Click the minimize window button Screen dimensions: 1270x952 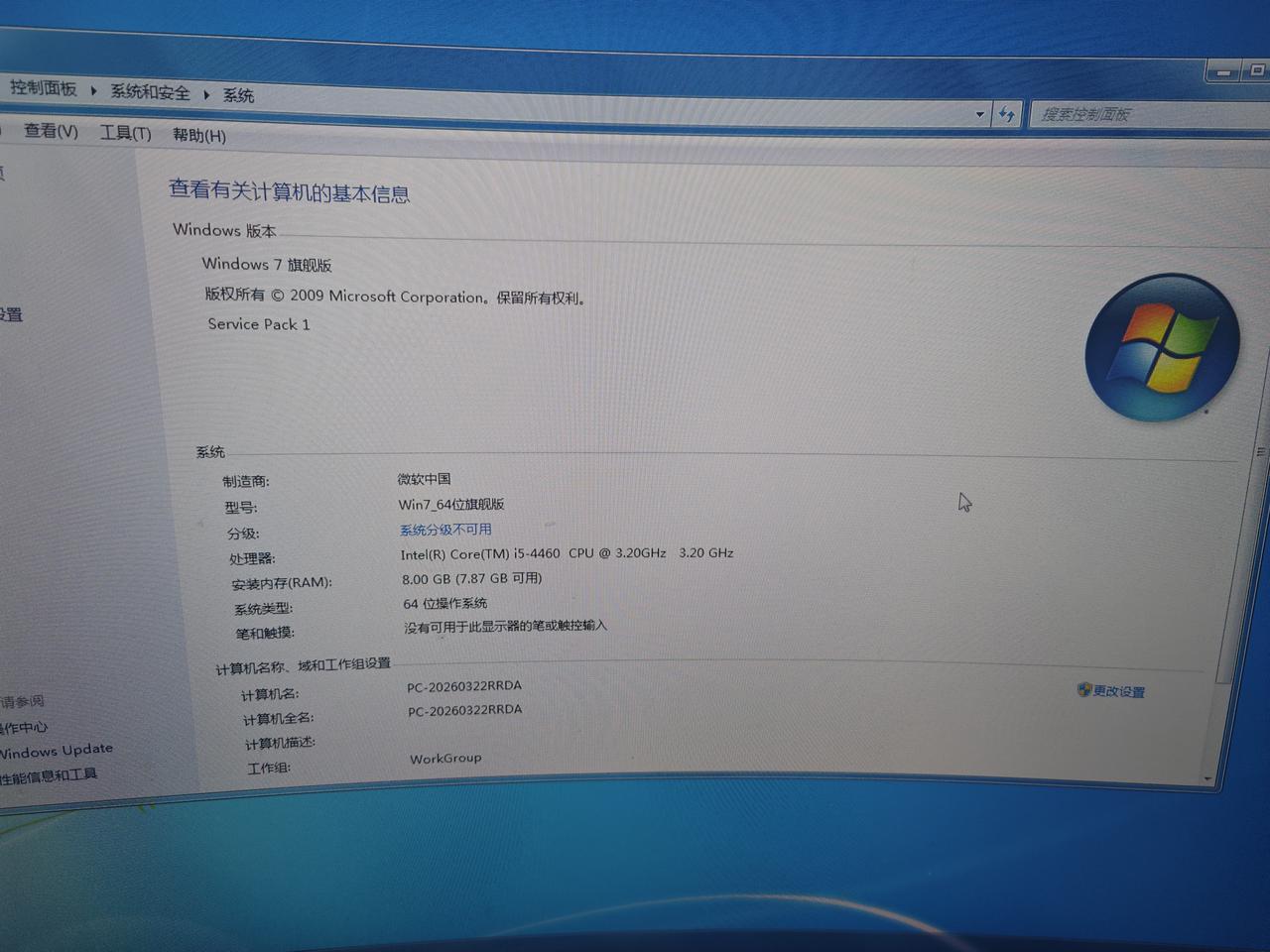point(1224,71)
